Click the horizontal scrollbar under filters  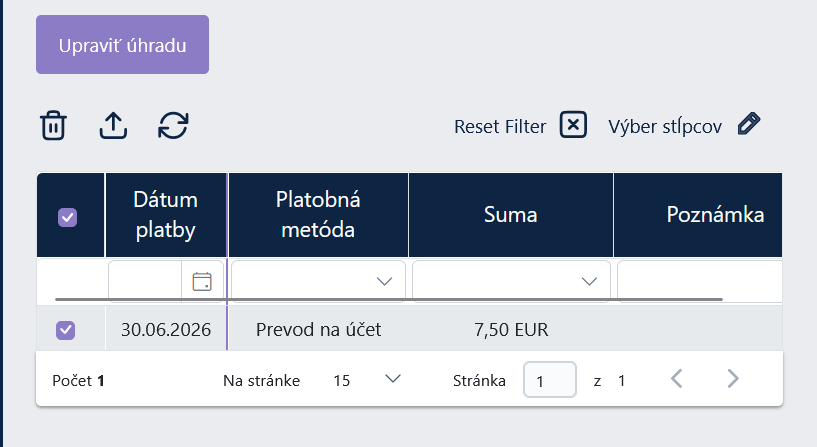(x=389, y=300)
